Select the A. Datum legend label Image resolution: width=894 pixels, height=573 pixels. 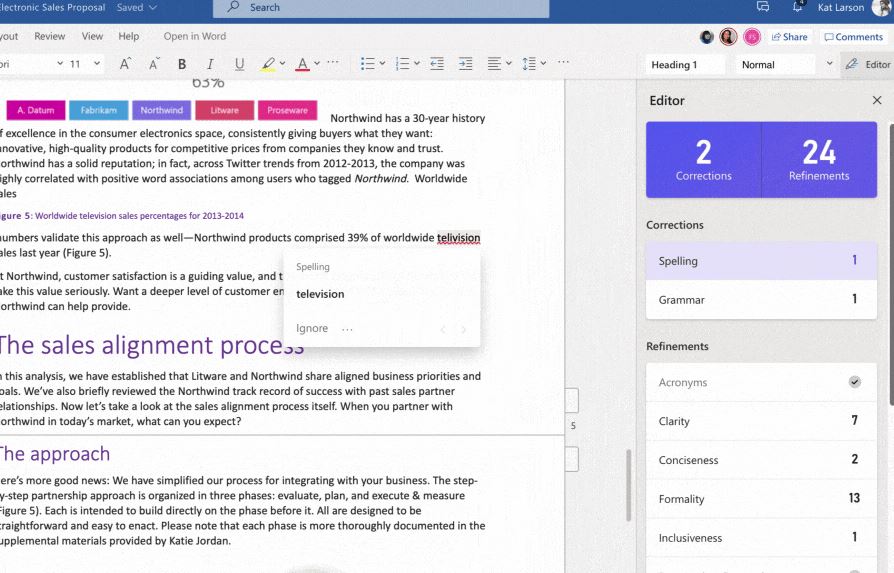click(x=36, y=110)
